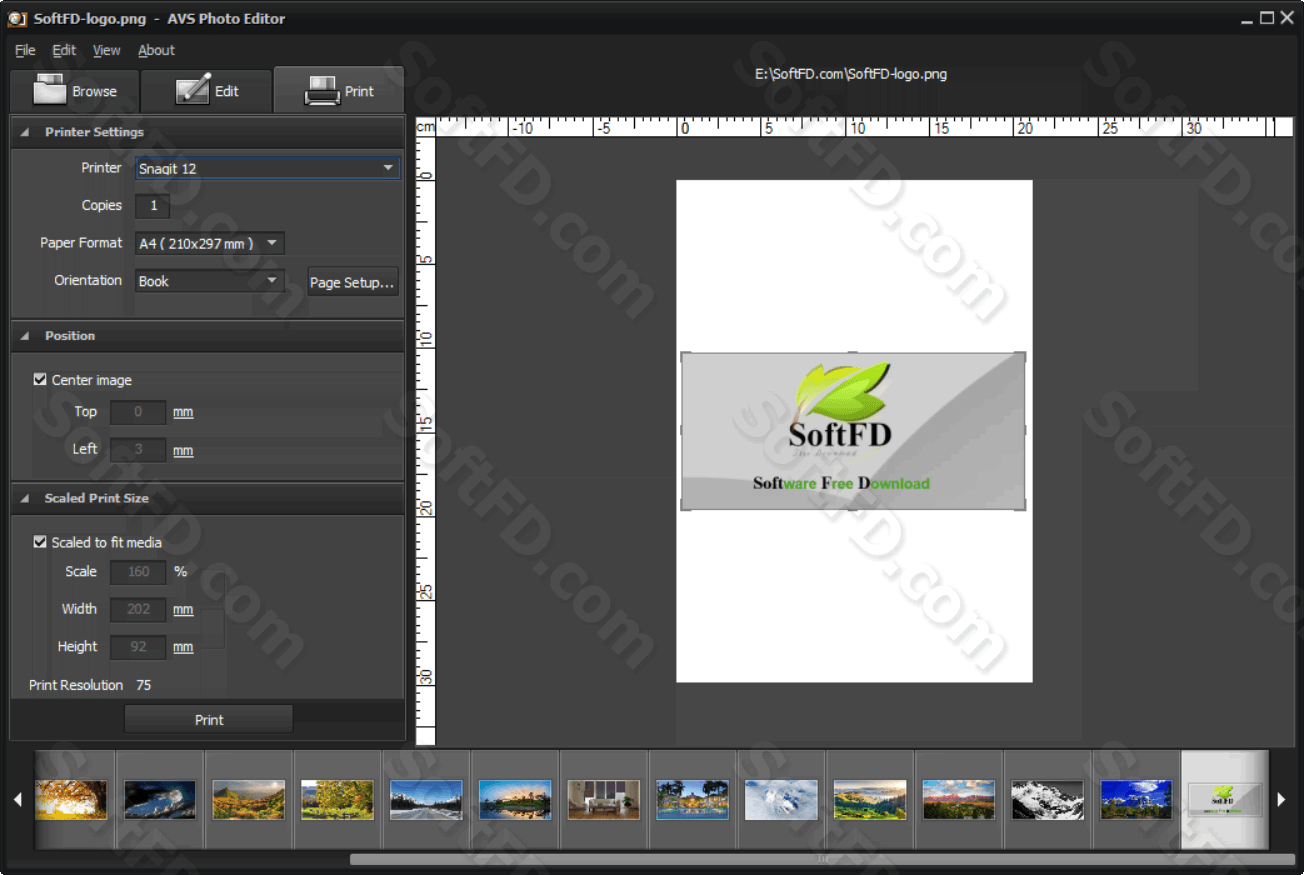Switch to the Edit tab
This screenshot has width=1304, height=875.
pos(206,91)
